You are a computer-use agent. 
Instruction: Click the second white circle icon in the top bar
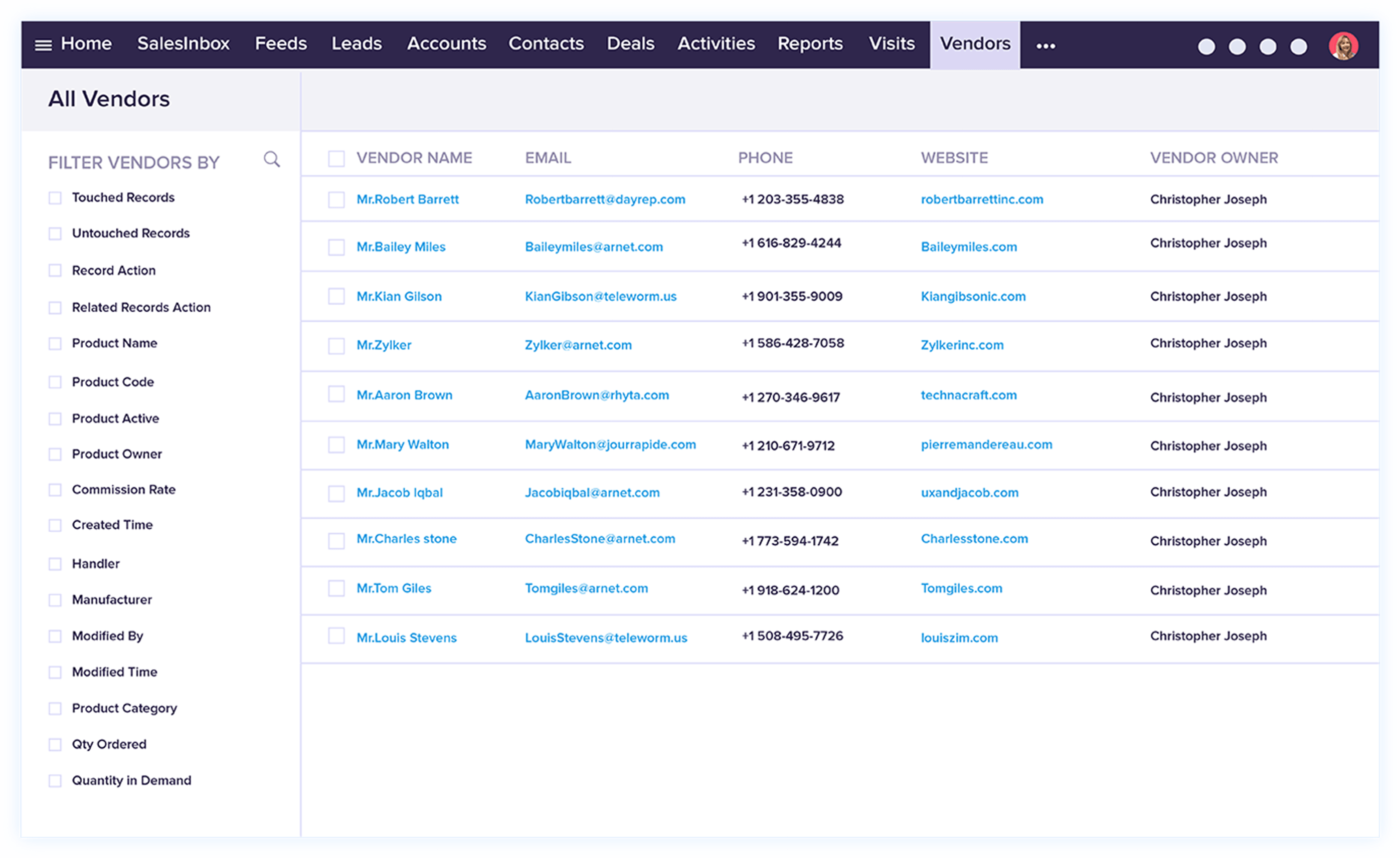tap(1237, 47)
